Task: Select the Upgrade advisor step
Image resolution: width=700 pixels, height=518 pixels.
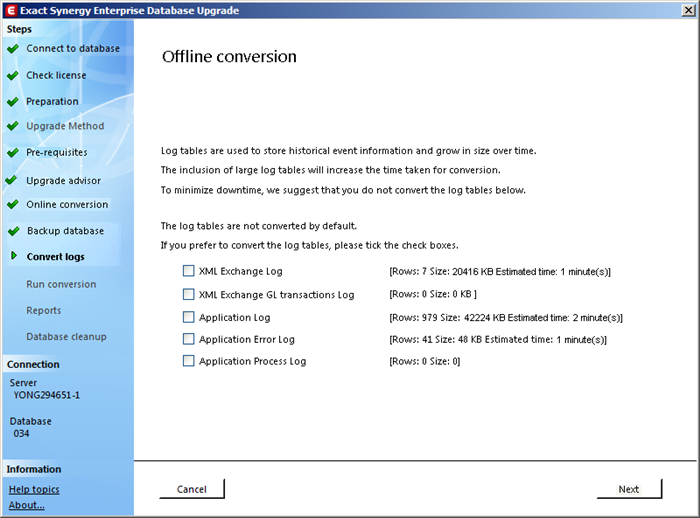Action: [x=63, y=181]
